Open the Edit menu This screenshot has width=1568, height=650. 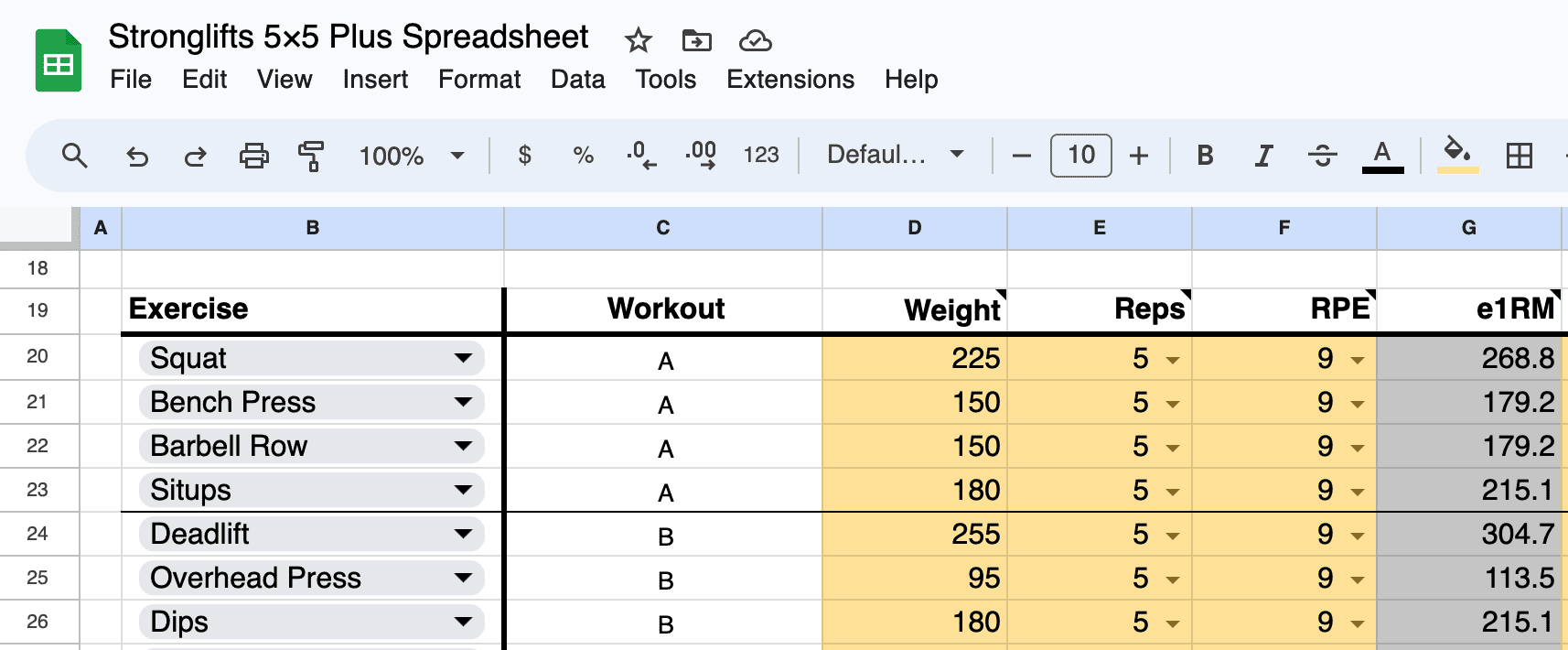point(204,80)
